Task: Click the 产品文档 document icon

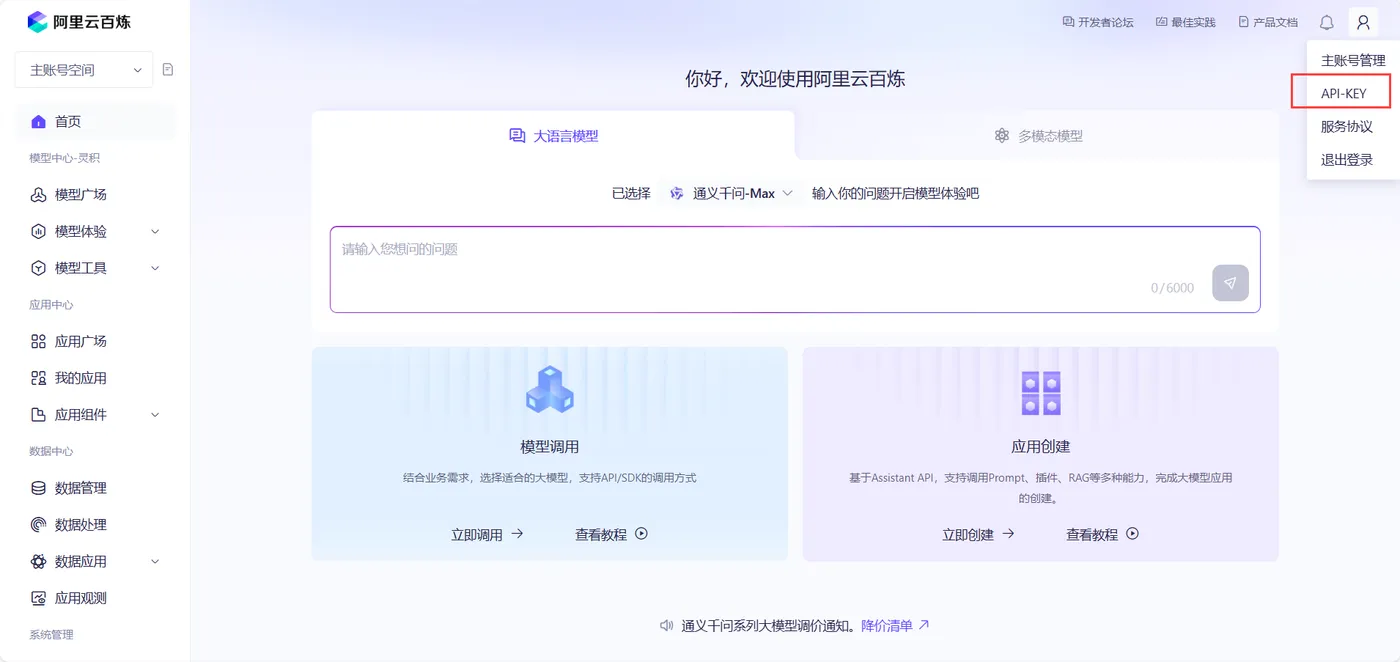Action: tap(1244, 22)
